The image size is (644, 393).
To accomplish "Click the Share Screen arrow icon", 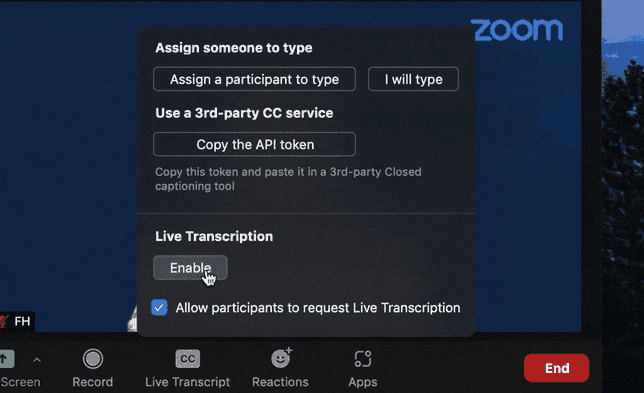I will tap(6, 359).
